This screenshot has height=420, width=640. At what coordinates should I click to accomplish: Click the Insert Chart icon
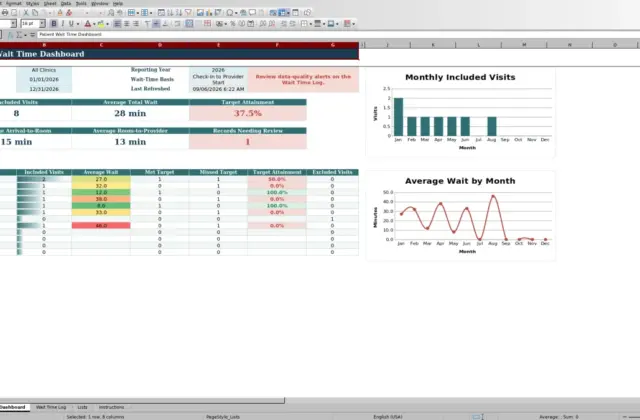tap(209, 13)
